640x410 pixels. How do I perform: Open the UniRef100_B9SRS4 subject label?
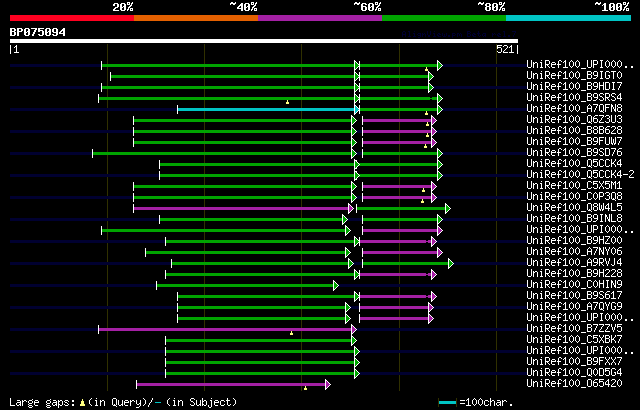(x=574, y=98)
